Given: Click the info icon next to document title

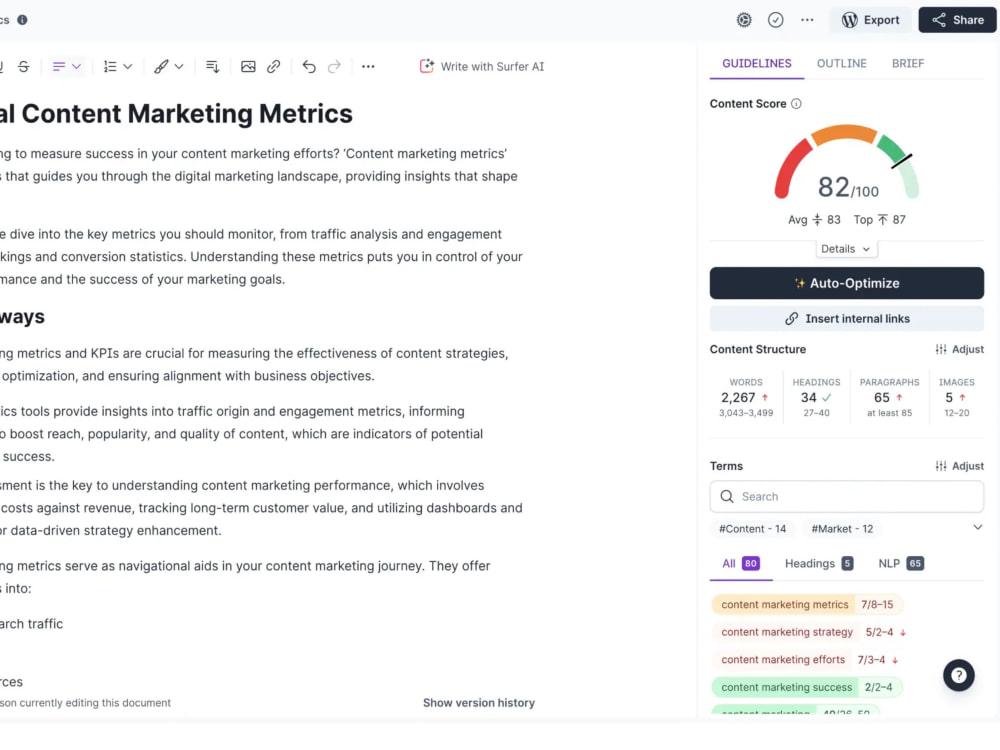Looking at the screenshot, I should (22, 20).
